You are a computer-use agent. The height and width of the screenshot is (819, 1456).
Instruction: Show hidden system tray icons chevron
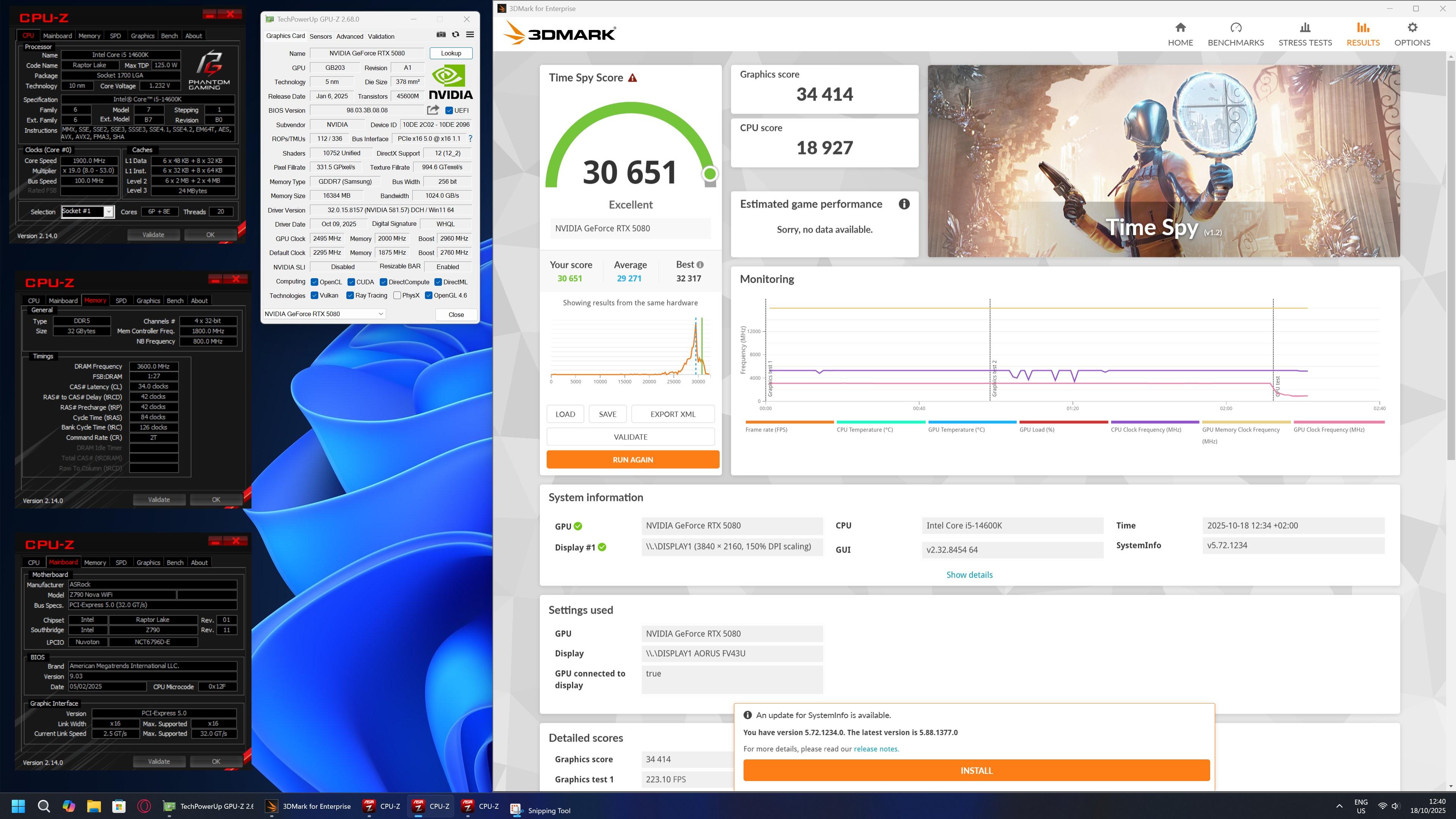point(1339,806)
